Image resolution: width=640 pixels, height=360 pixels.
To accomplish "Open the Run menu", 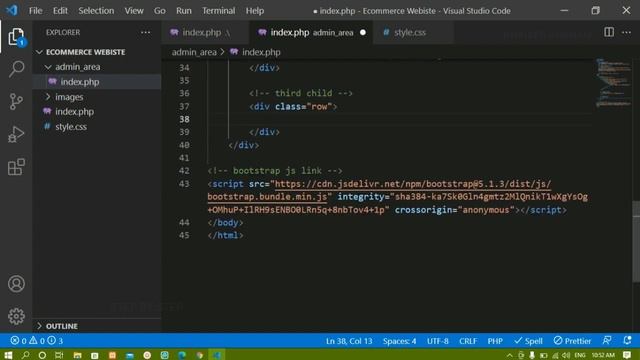I will [184, 11].
